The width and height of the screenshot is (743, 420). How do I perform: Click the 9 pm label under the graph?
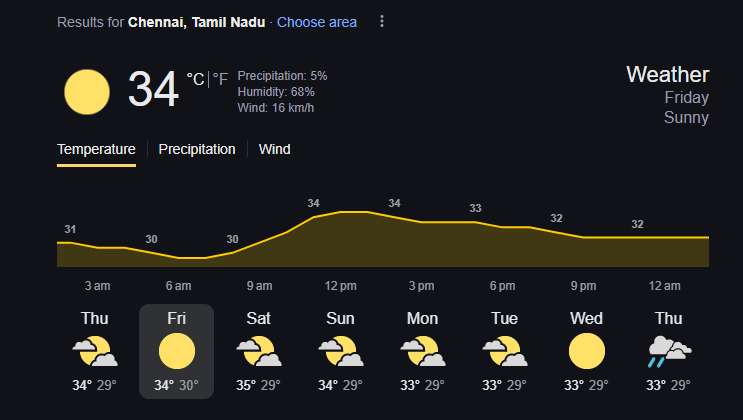point(583,286)
